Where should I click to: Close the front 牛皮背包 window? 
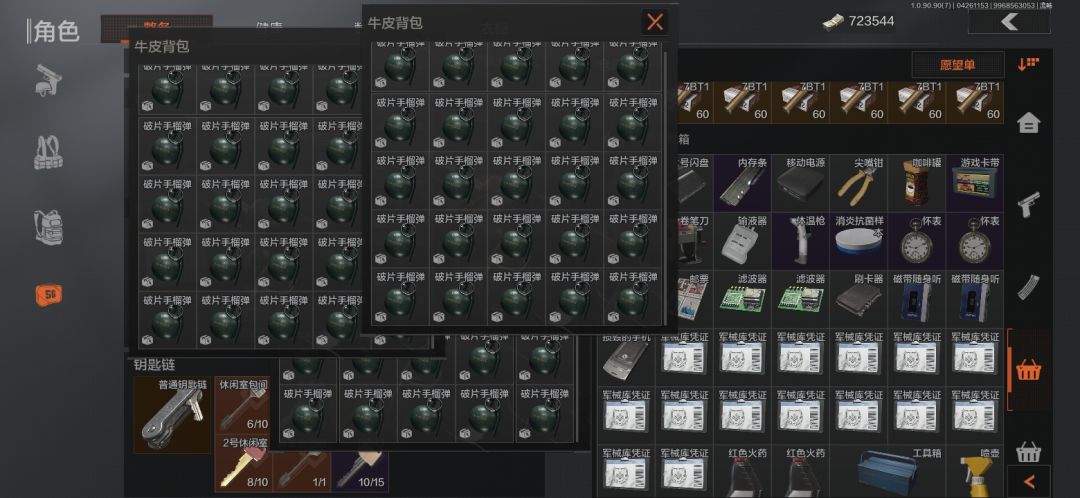click(654, 22)
